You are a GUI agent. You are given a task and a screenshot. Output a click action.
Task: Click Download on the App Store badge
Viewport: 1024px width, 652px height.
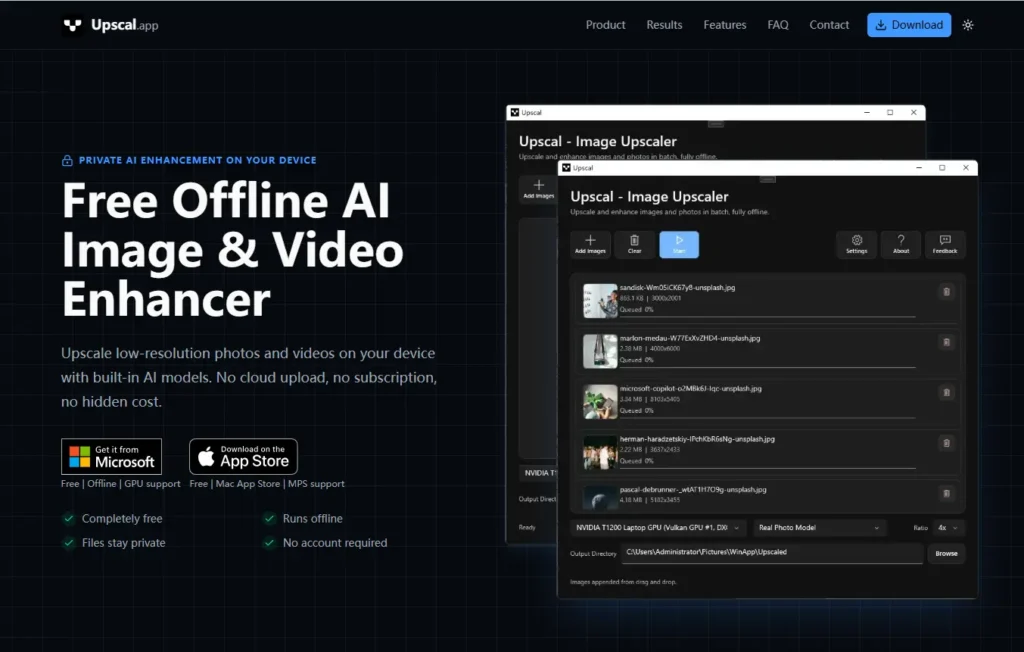click(x=244, y=456)
